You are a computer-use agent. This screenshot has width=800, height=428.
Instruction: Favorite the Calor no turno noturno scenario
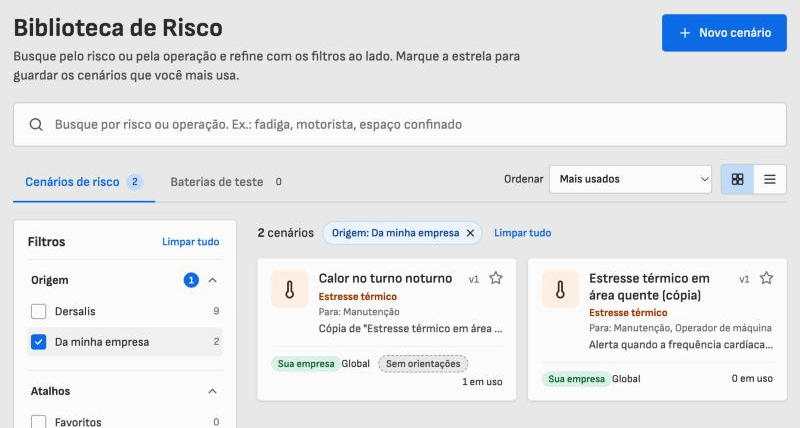click(495, 278)
